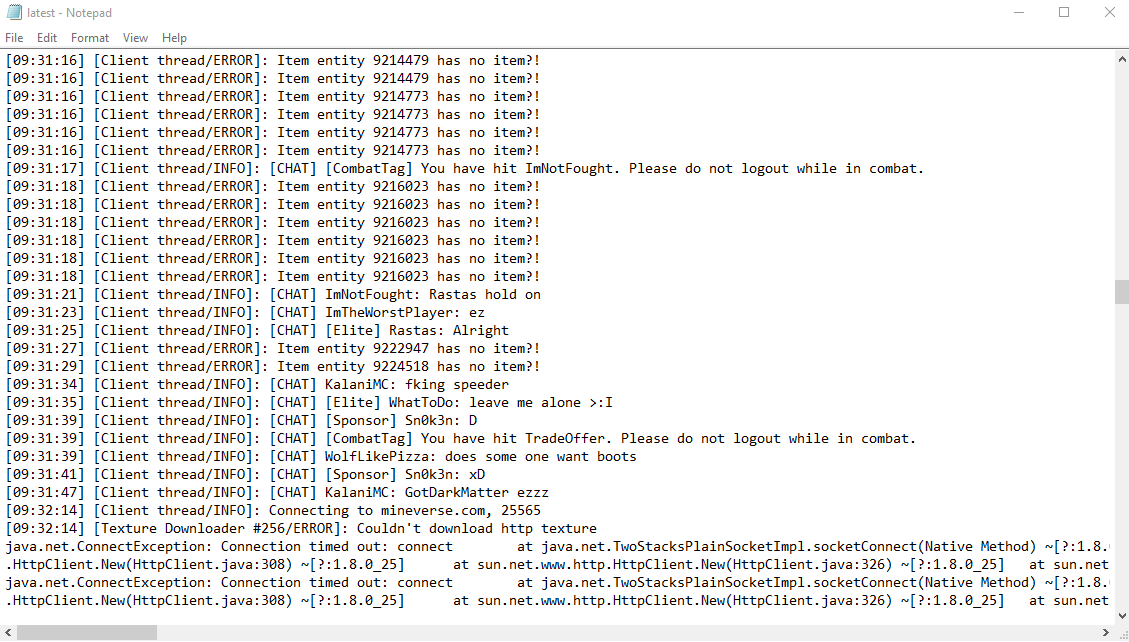
Task: Click the vertical scrollbar down arrow
Action: point(1122,617)
